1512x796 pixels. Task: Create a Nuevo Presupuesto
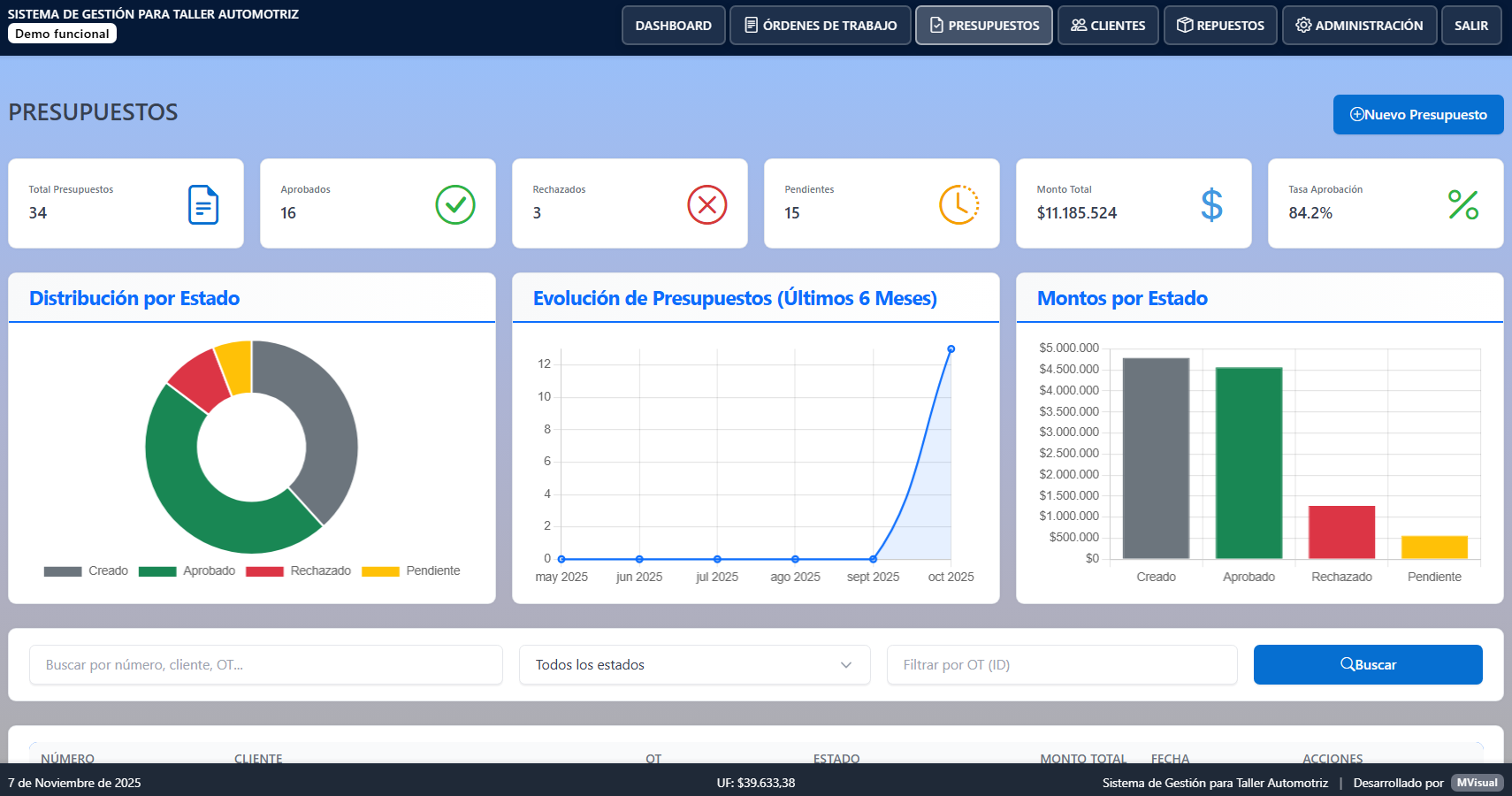pos(1418,115)
